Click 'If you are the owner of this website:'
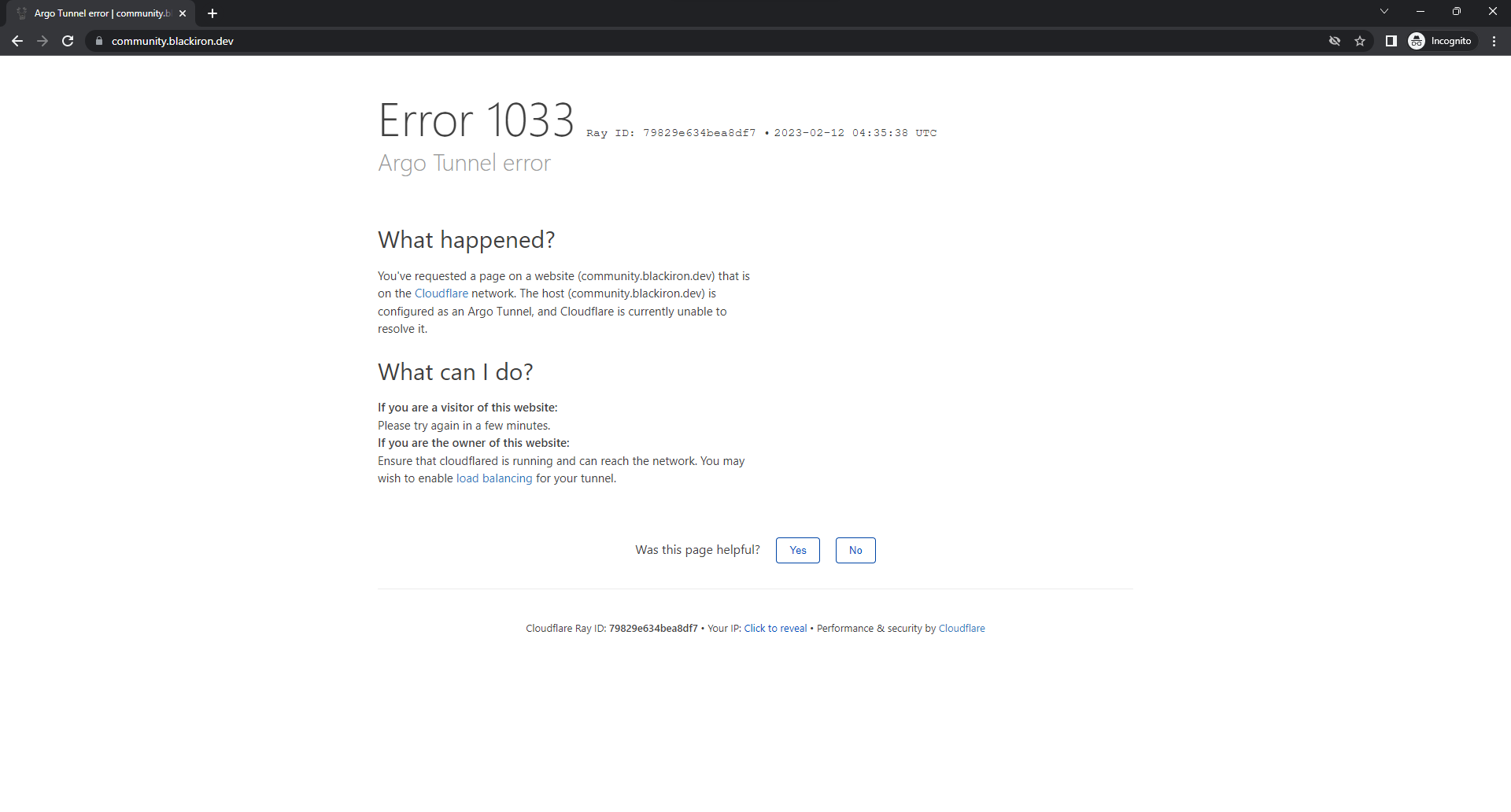Screen dimensions: 1511x812 tap(474, 443)
